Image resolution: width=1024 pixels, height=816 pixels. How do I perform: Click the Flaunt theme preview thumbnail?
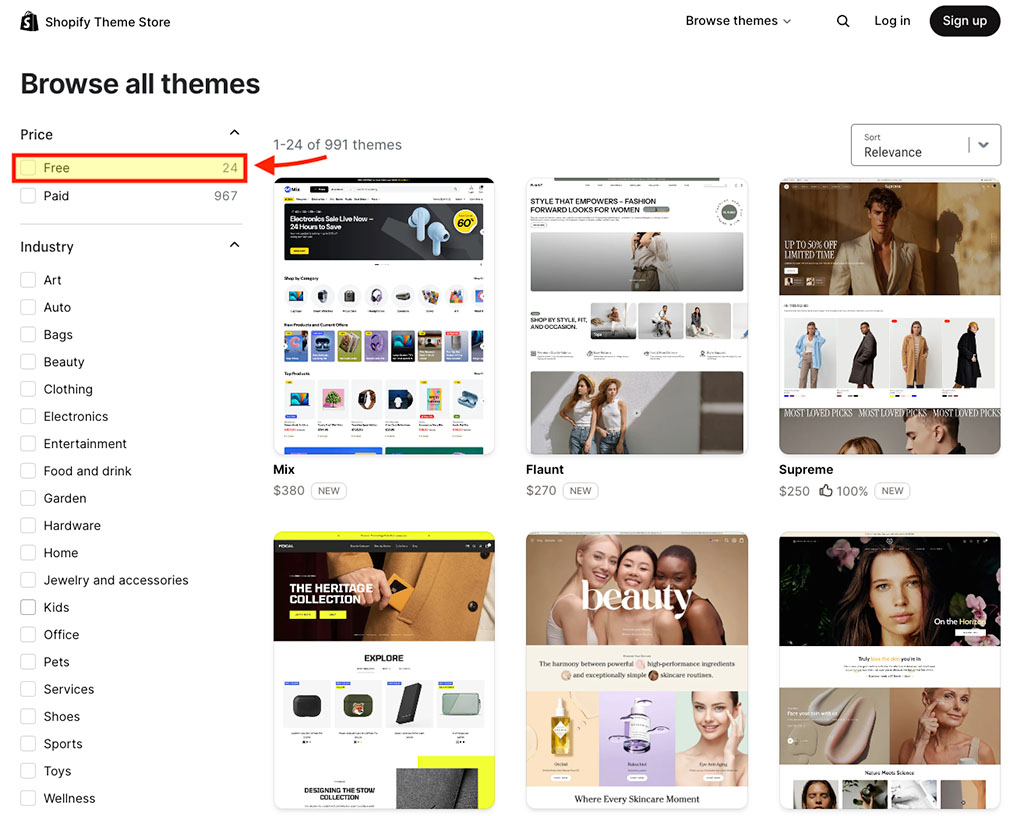tap(637, 317)
